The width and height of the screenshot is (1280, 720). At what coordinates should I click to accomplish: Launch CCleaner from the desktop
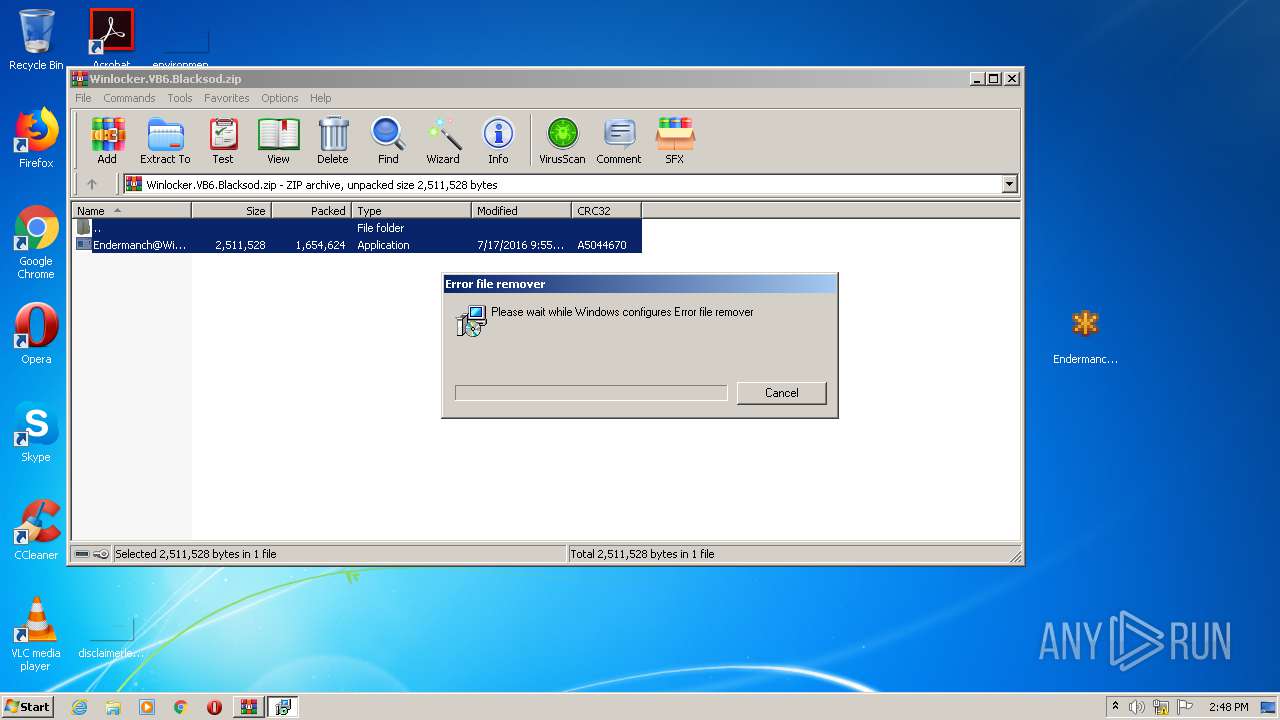[x=36, y=530]
